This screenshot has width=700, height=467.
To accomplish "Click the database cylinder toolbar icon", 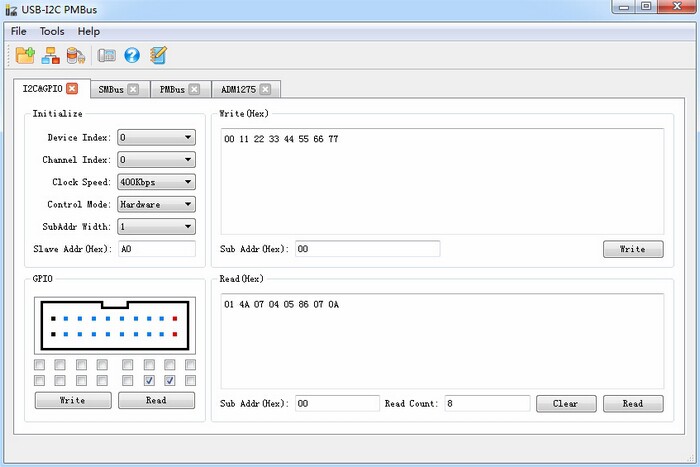I will coord(75,55).
